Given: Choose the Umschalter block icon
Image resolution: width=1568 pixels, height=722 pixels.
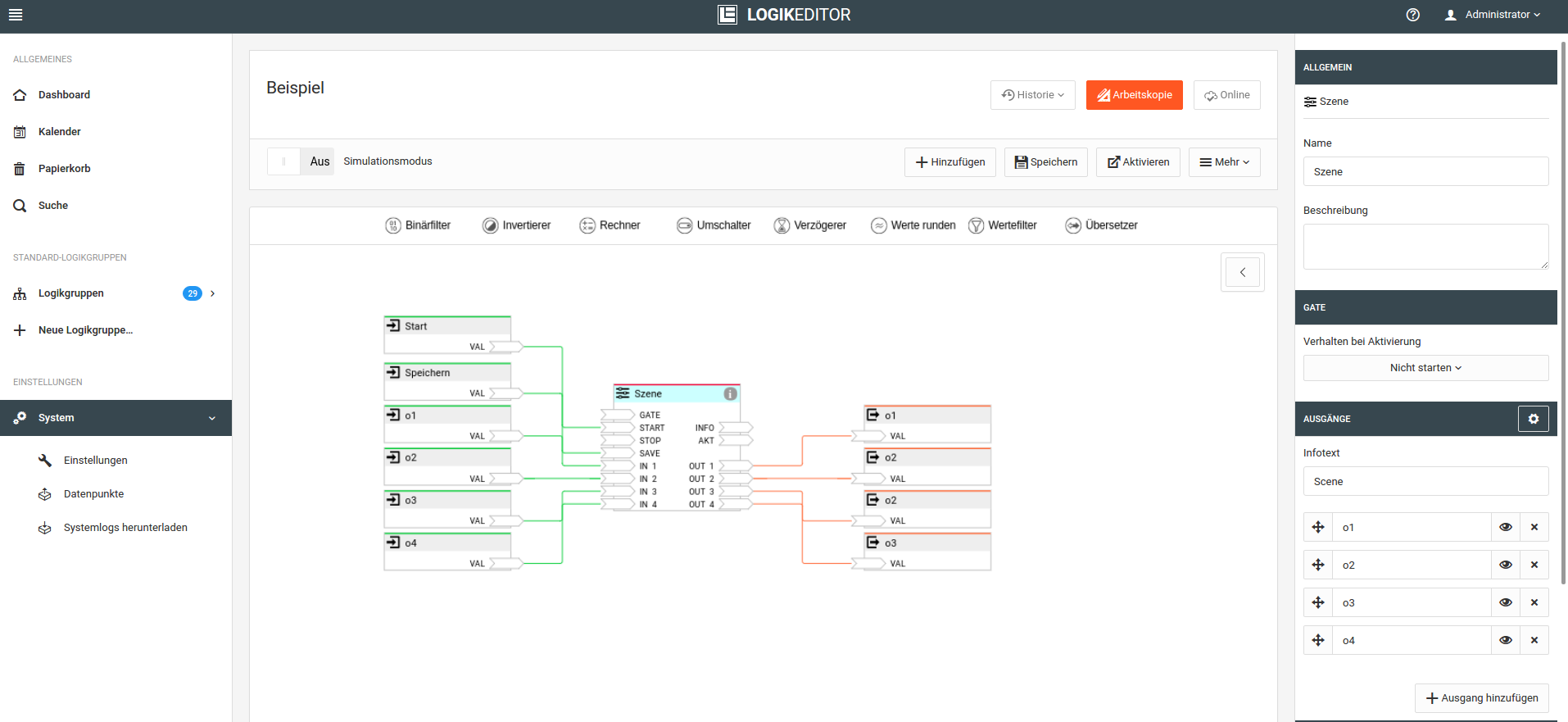Looking at the screenshot, I should 684,225.
